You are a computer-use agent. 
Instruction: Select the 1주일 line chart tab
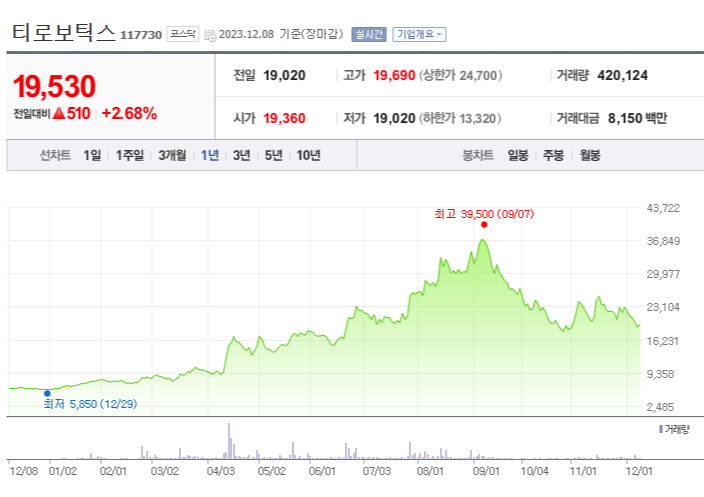130,155
